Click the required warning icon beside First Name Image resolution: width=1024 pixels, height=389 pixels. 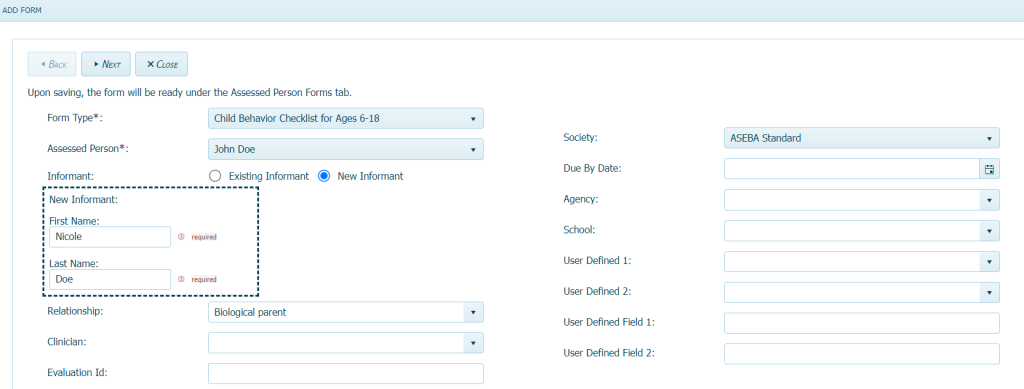tap(181, 237)
